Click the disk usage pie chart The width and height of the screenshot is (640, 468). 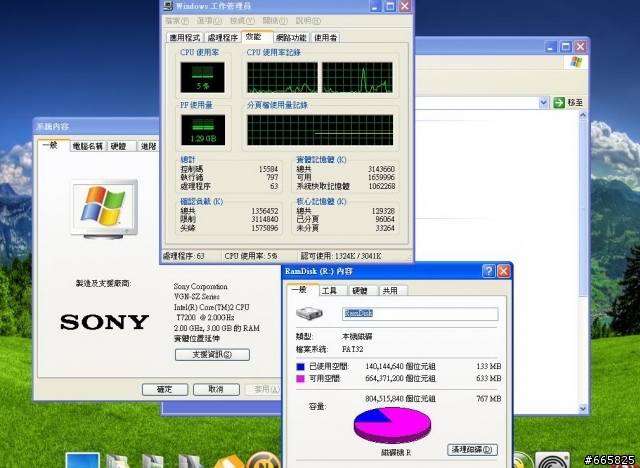click(392, 425)
